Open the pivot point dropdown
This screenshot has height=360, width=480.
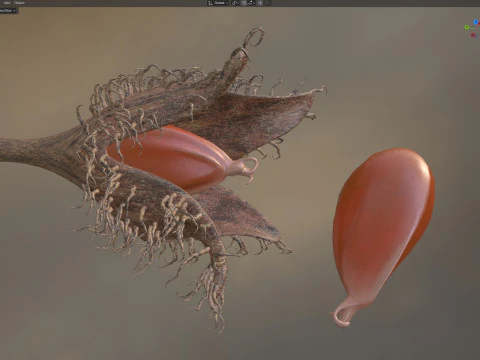235,3
